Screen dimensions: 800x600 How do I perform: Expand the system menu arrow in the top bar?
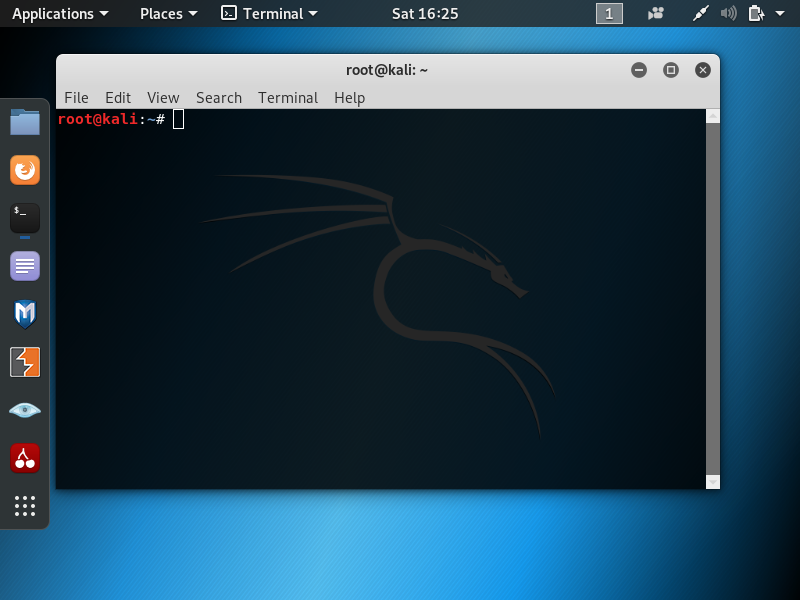[x=780, y=14]
